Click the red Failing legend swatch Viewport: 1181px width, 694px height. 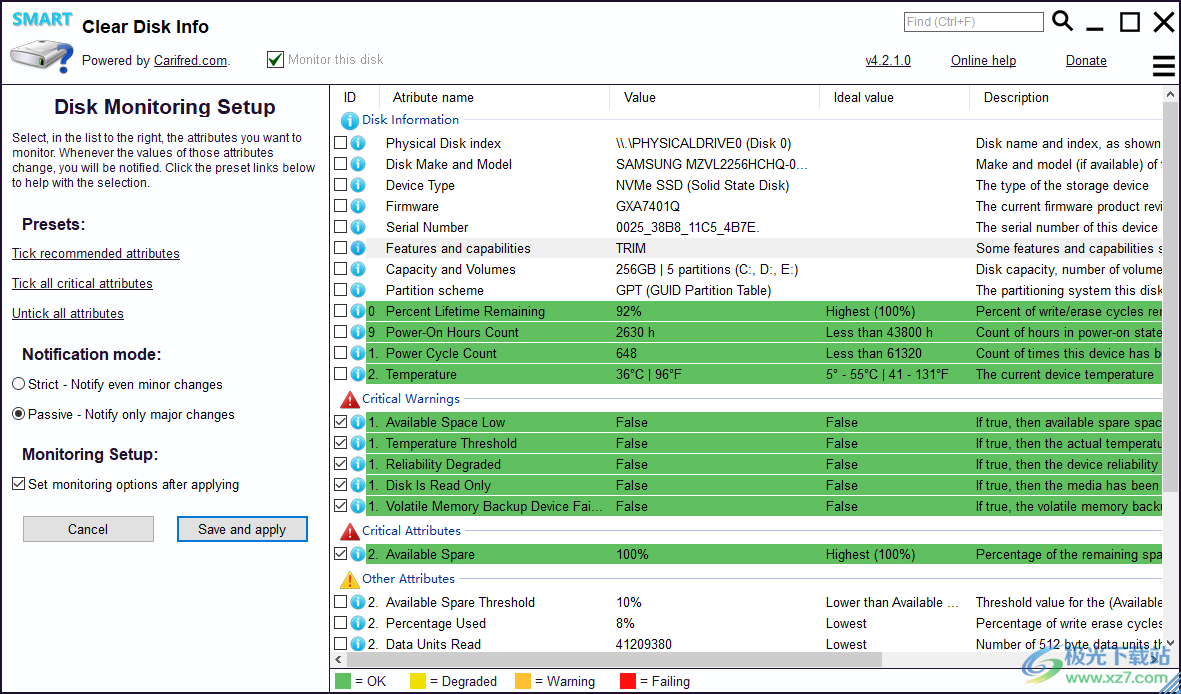628,681
